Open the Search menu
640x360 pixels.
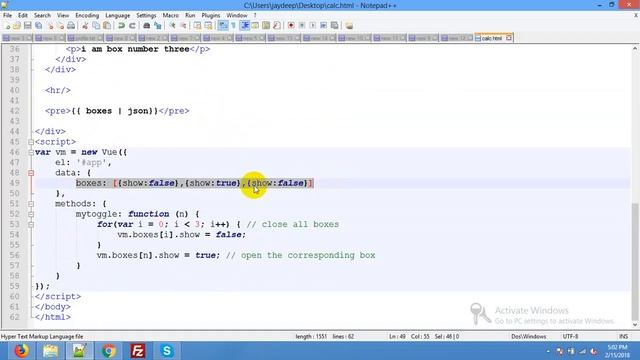[x=42, y=16]
